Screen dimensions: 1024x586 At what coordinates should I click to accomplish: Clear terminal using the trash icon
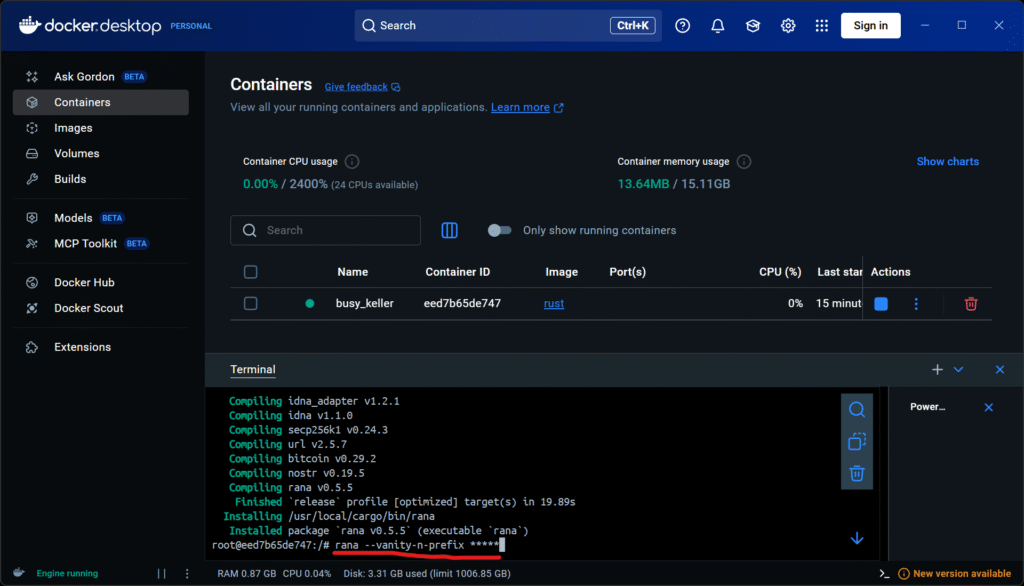click(857, 473)
